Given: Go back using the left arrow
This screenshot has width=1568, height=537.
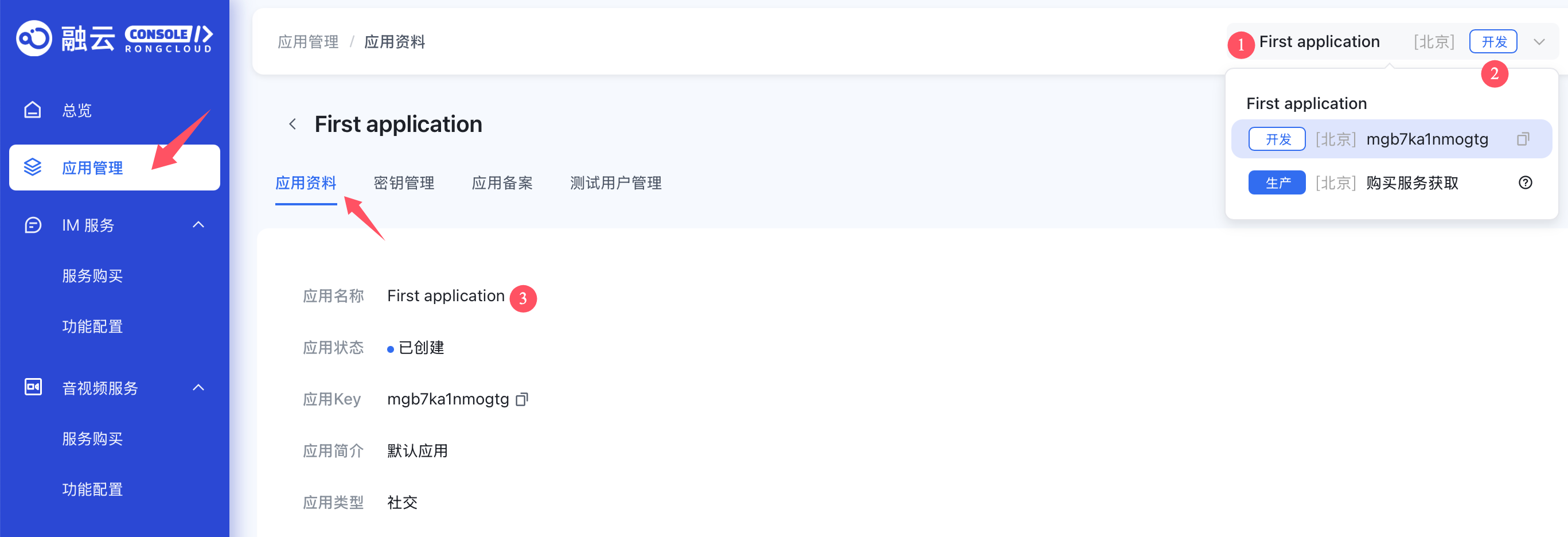Looking at the screenshot, I should coord(293,124).
